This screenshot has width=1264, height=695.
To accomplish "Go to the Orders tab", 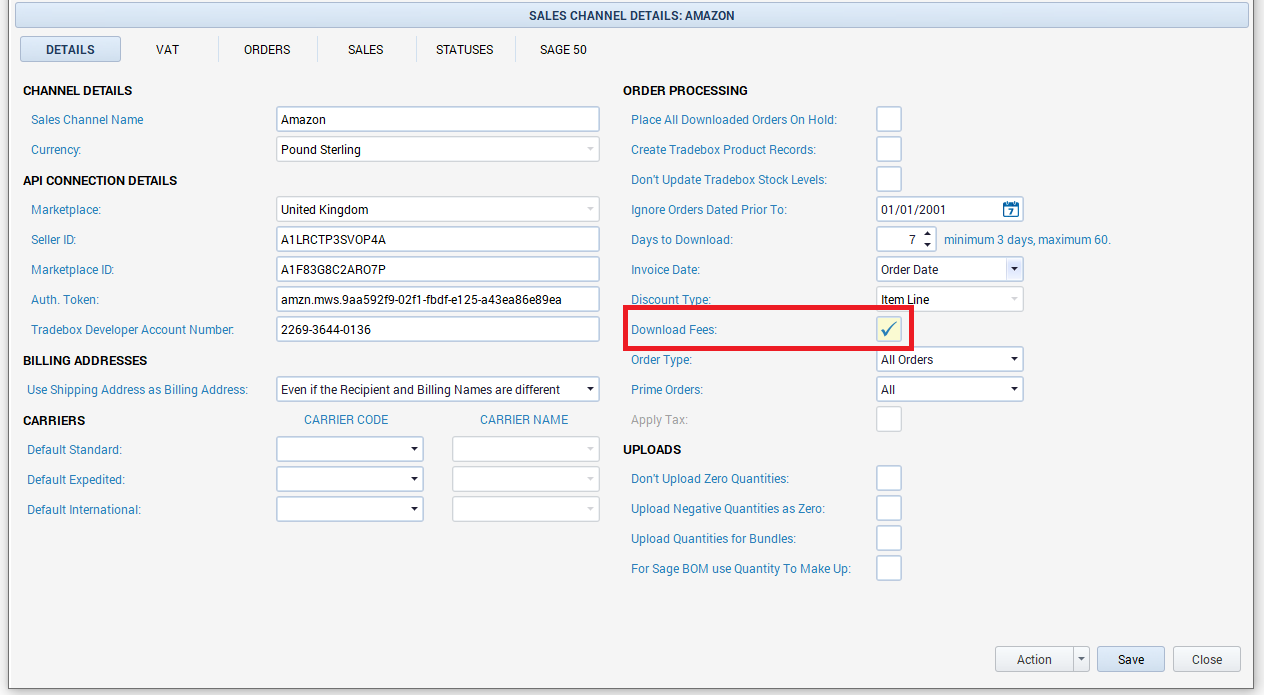I will coord(267,49).
